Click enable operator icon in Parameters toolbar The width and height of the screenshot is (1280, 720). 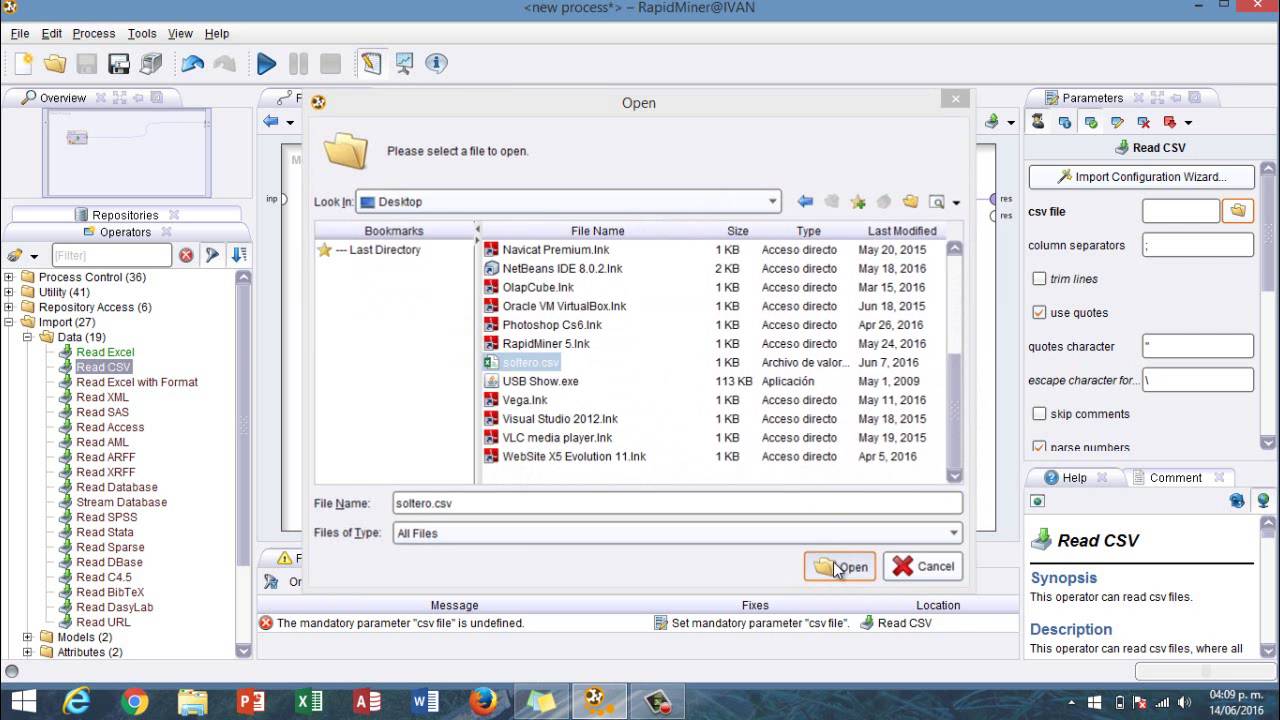[x=1091, y=123]
